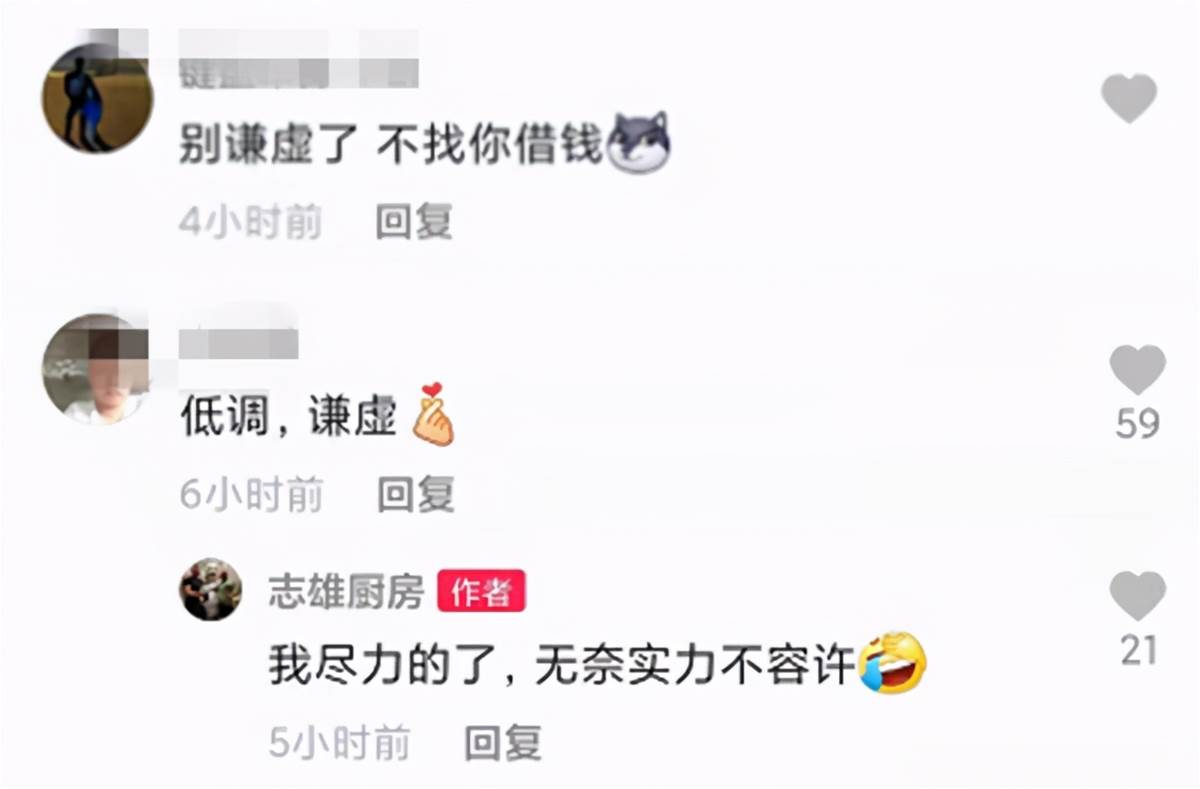Viewport: 1200px width, 789px height.
Task: Select the "我尽力的了，无奈实力不容许" reply text
Action: pyautogui.click(x=562, y=665)
